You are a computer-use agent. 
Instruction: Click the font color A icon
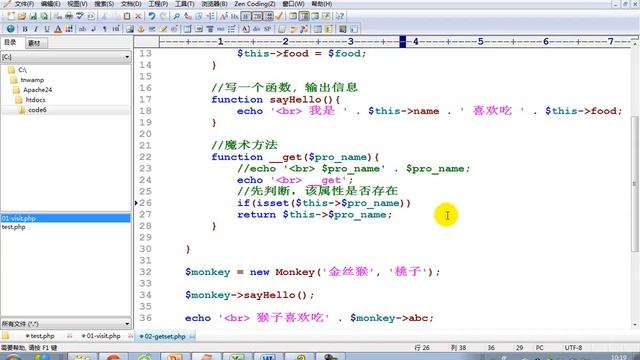pos(58,29)
